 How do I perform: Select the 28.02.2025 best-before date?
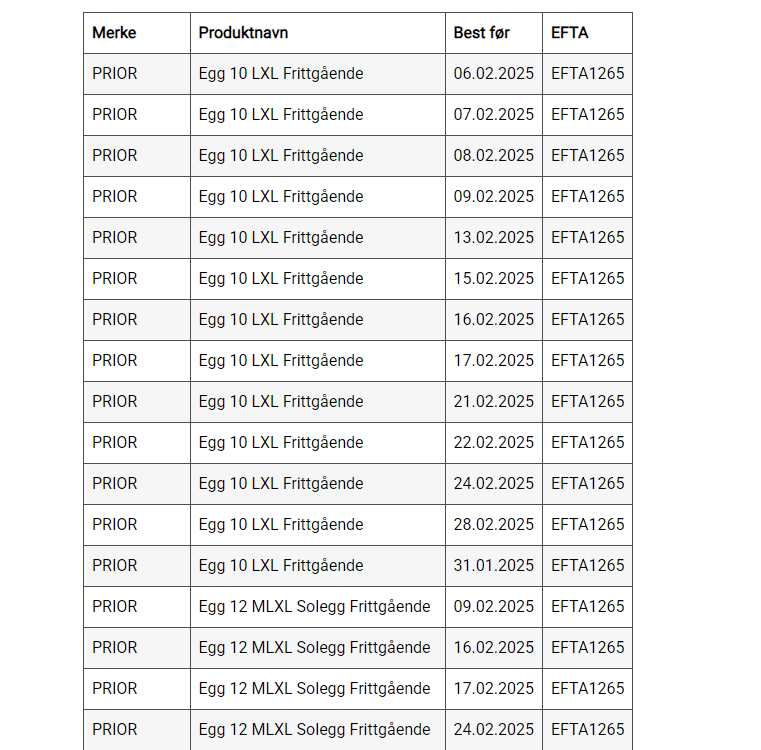[494, 525]
